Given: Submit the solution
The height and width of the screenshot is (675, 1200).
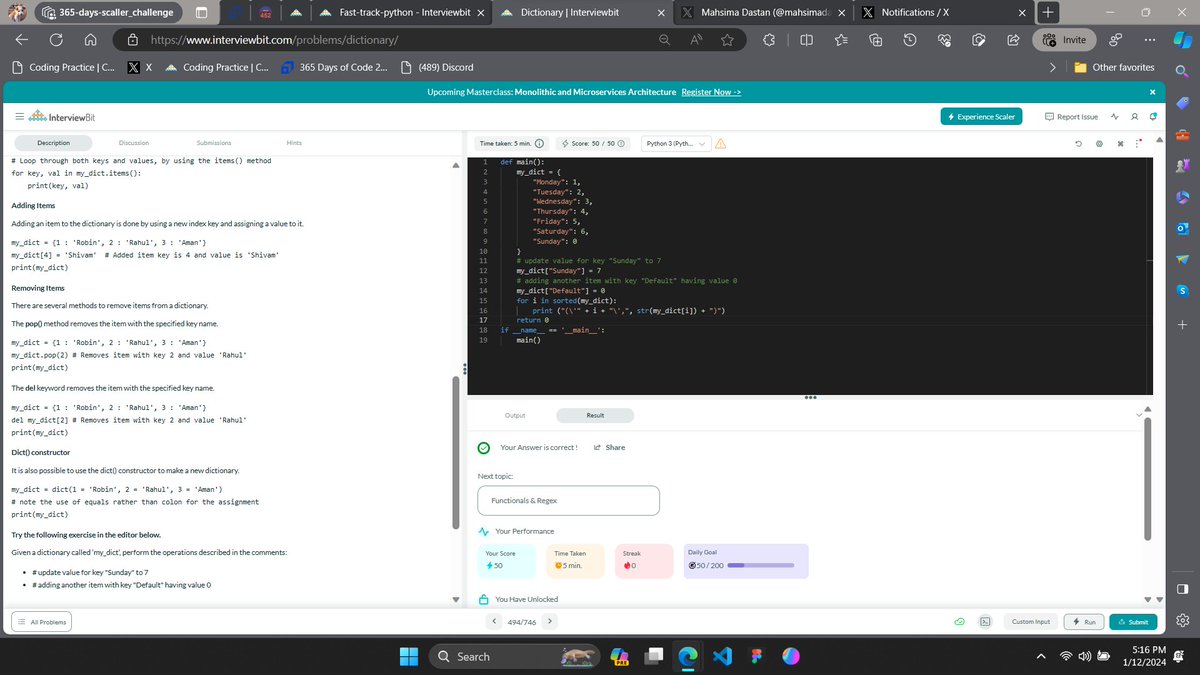Looking at the screenshot, I should click(1133, 622).
